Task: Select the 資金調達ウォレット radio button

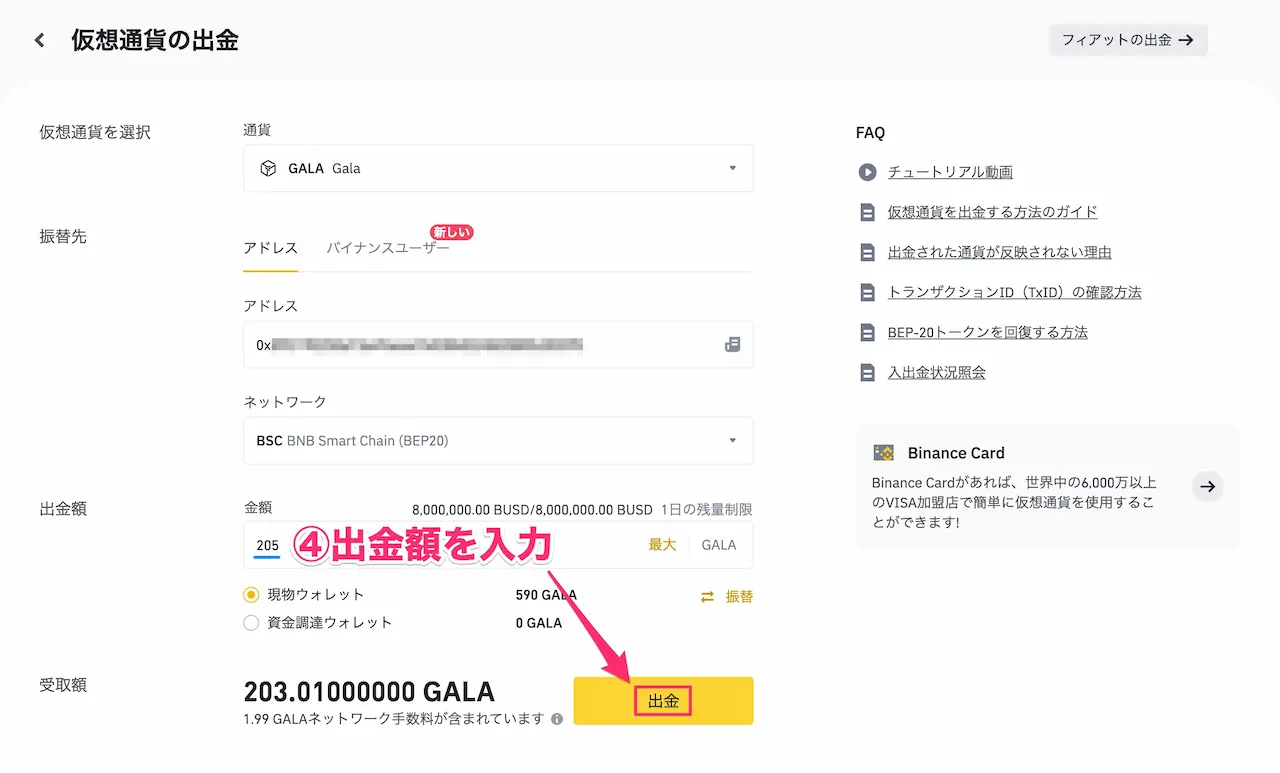Action: (x=251, y=623)
